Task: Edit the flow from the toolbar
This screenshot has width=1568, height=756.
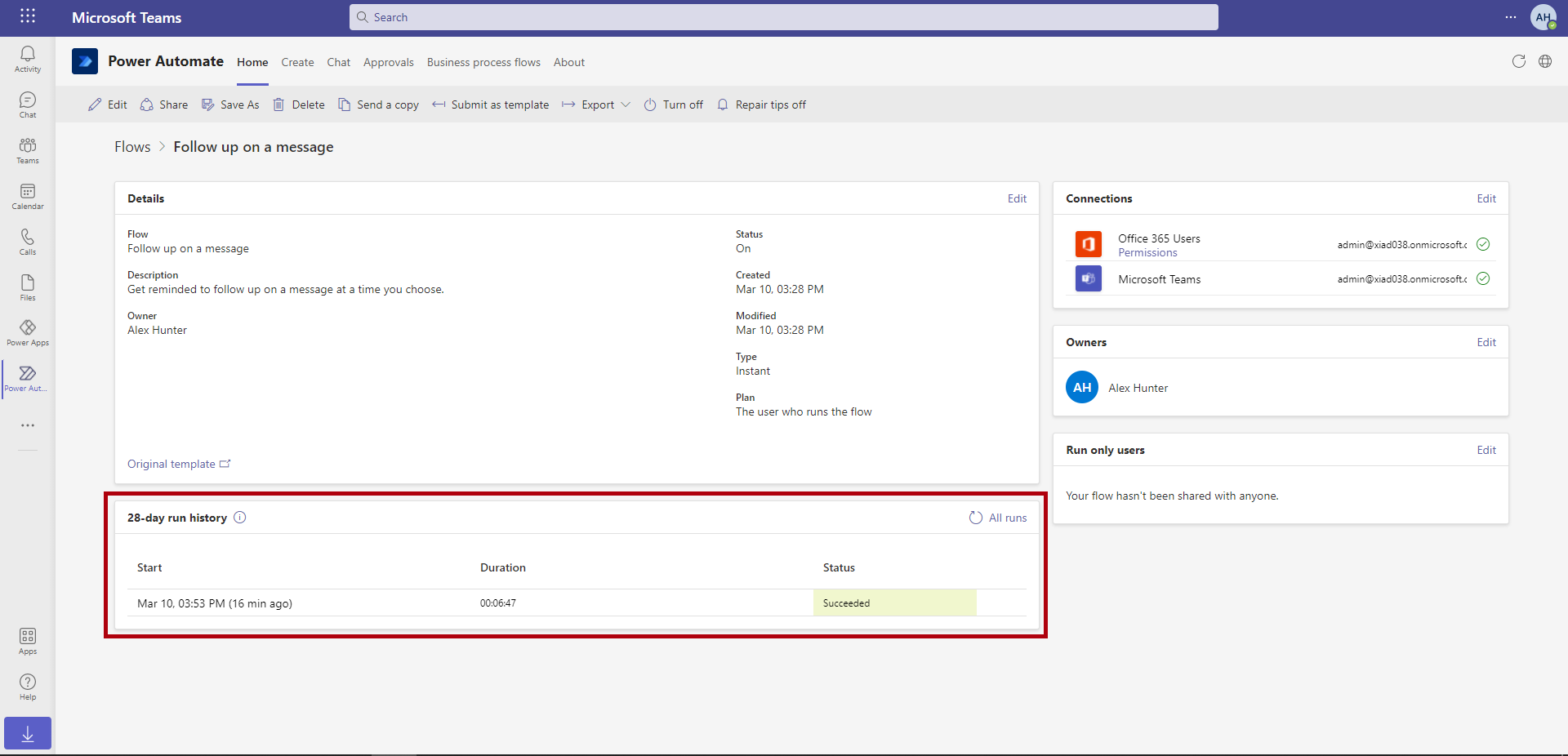Action: 108,105
